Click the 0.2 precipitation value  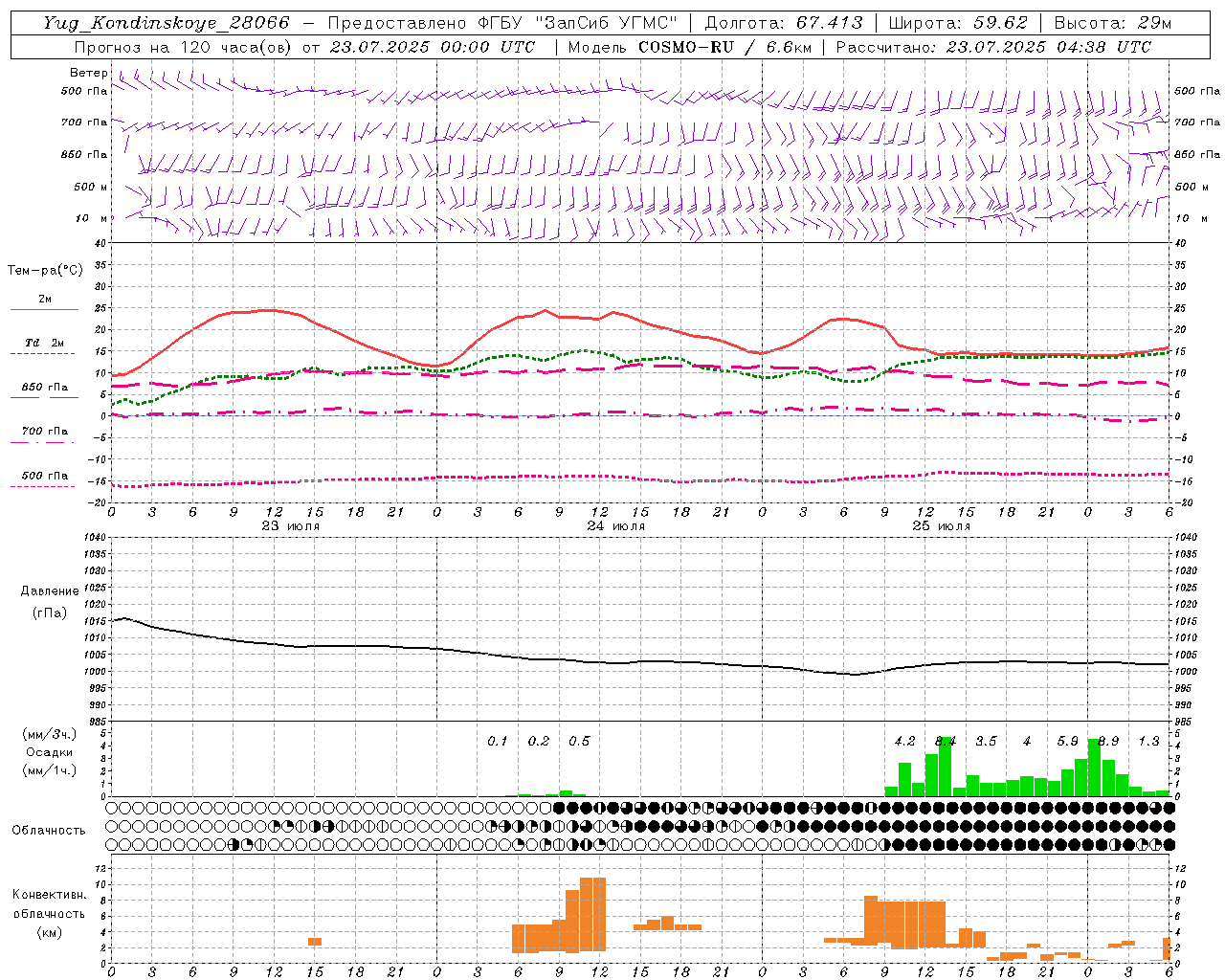[539, 741]
